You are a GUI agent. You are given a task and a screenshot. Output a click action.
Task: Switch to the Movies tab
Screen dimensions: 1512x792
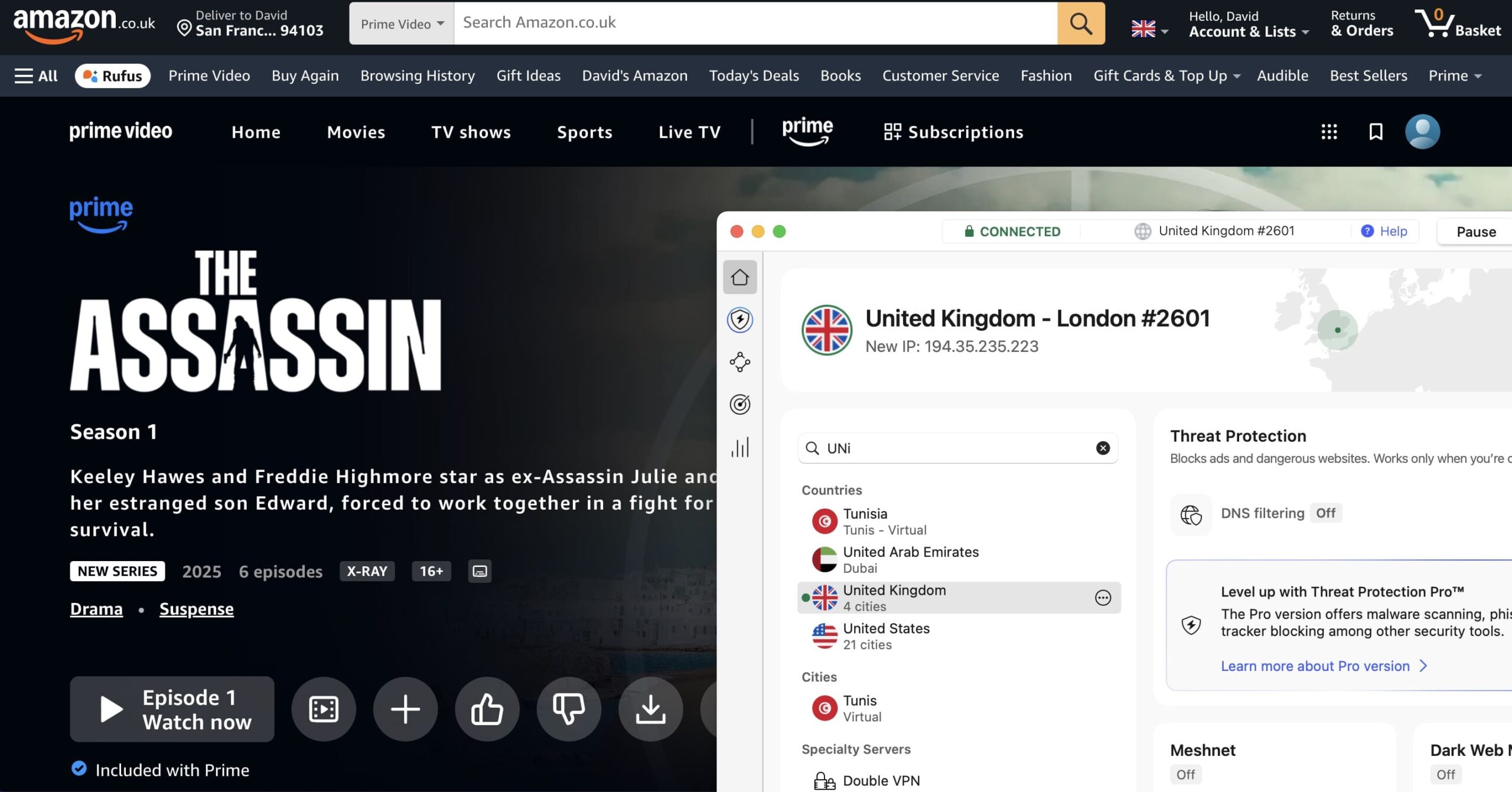click(x=356, y=132)
